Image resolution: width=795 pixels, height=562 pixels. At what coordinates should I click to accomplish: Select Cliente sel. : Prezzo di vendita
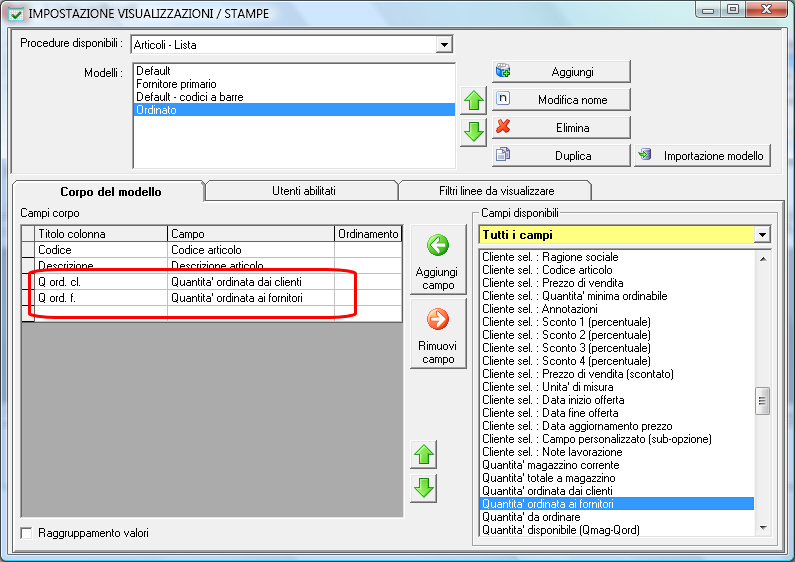click(617, 283)
